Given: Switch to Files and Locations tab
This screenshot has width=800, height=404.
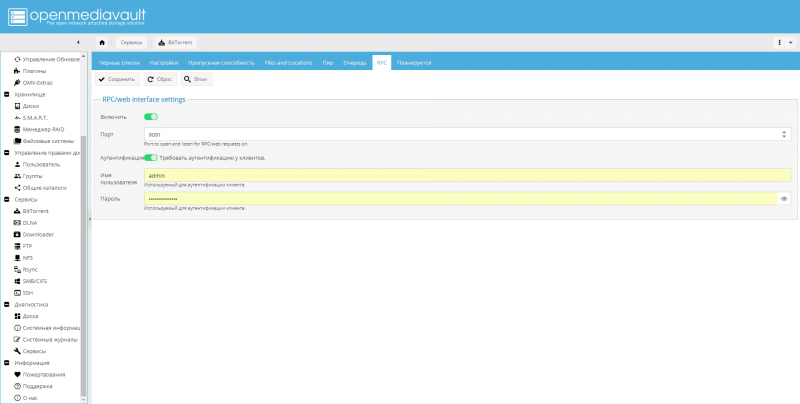Looking at the screenshot, I should 288,63.
